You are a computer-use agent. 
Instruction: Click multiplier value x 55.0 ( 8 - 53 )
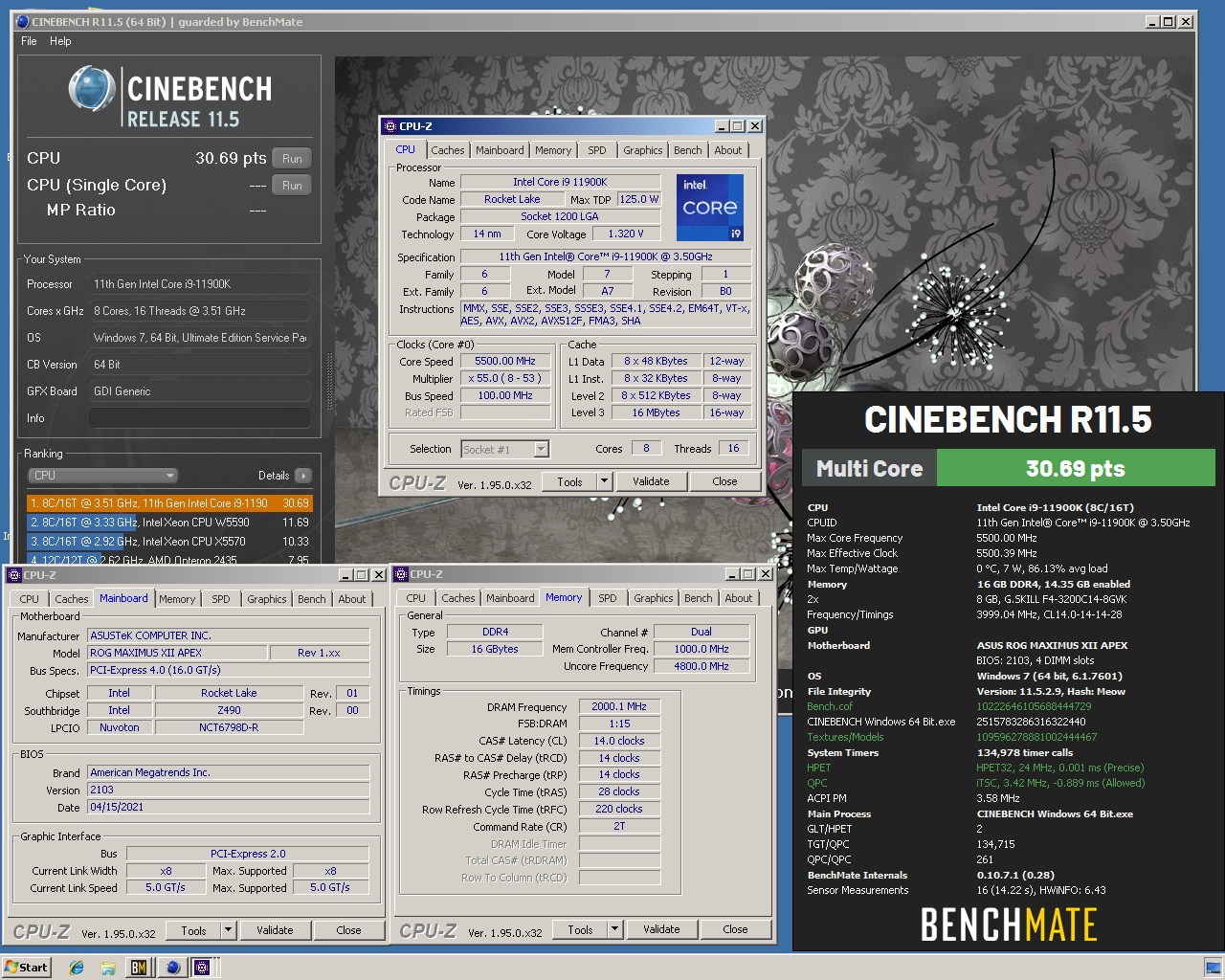[x=505, y=378]
